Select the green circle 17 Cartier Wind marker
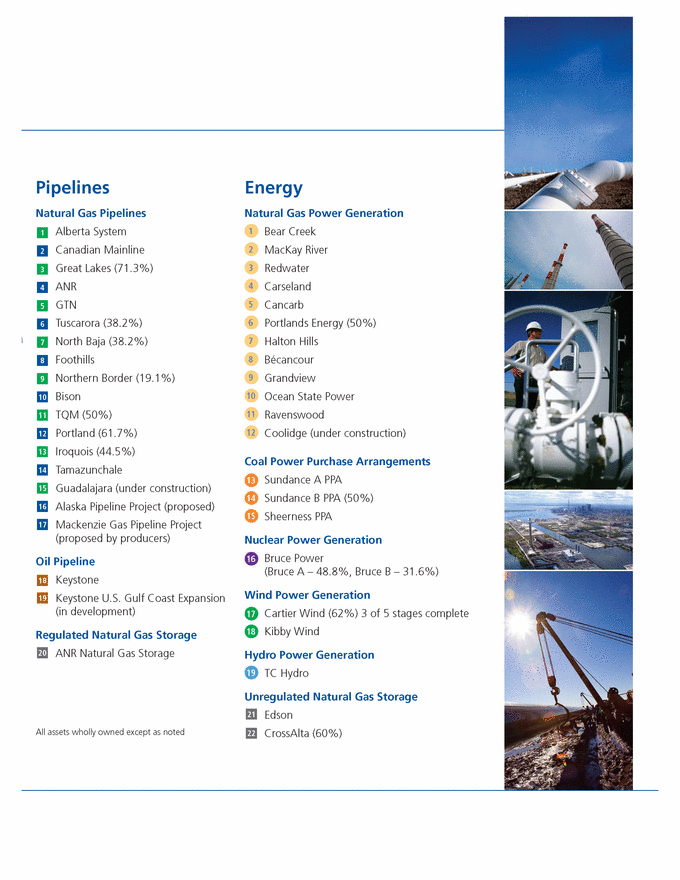Viewport: 680px width, 880px height. click(x=251, y=613)
